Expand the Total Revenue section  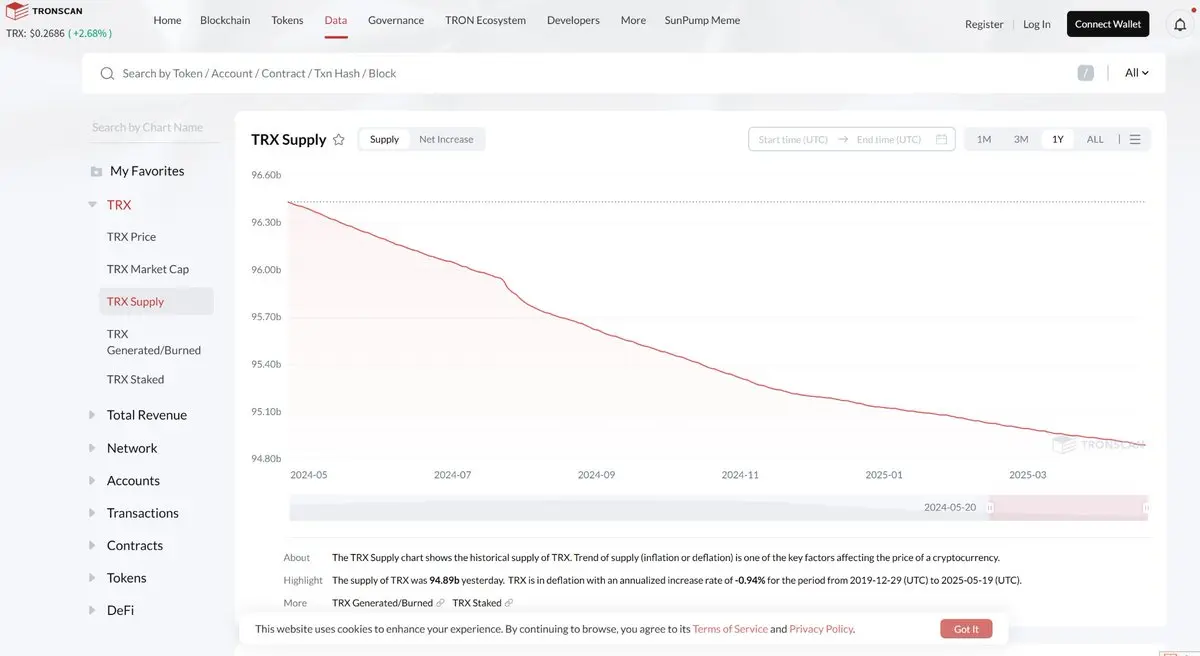(x=93, y=415)
